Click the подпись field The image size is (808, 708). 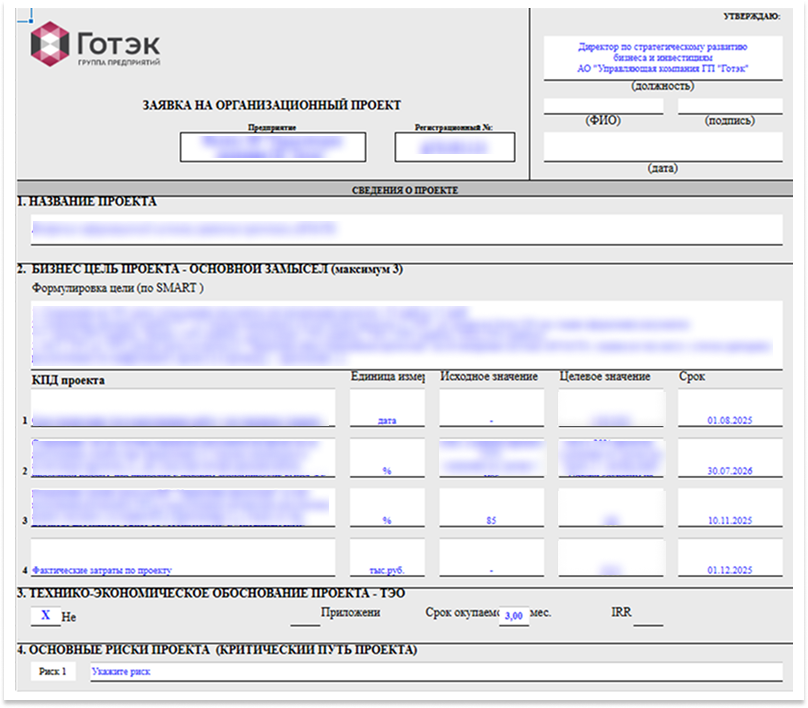pyautogui.click(x=729, y=106)
